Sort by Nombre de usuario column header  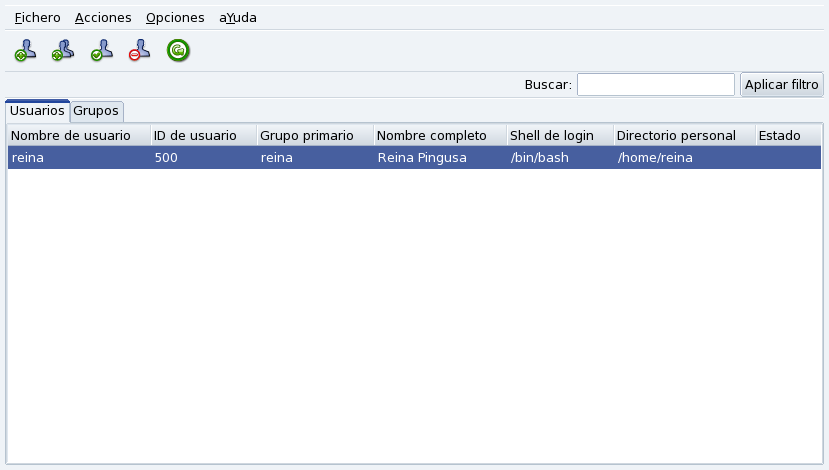click(78, 135)
